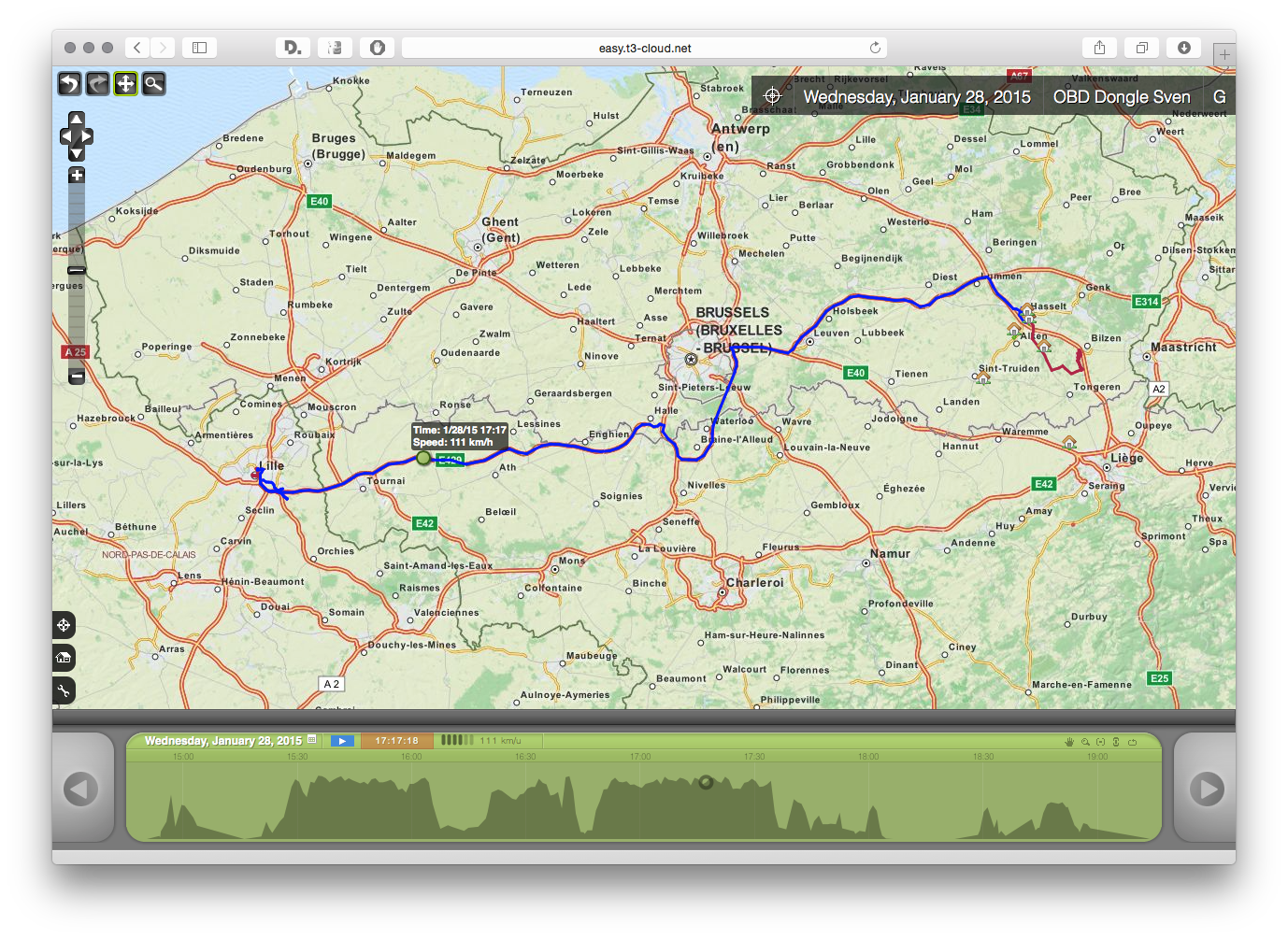Go to previous day with left arrow
The width and height of the screenshot is (1288, 939).
tap(80, 790)
